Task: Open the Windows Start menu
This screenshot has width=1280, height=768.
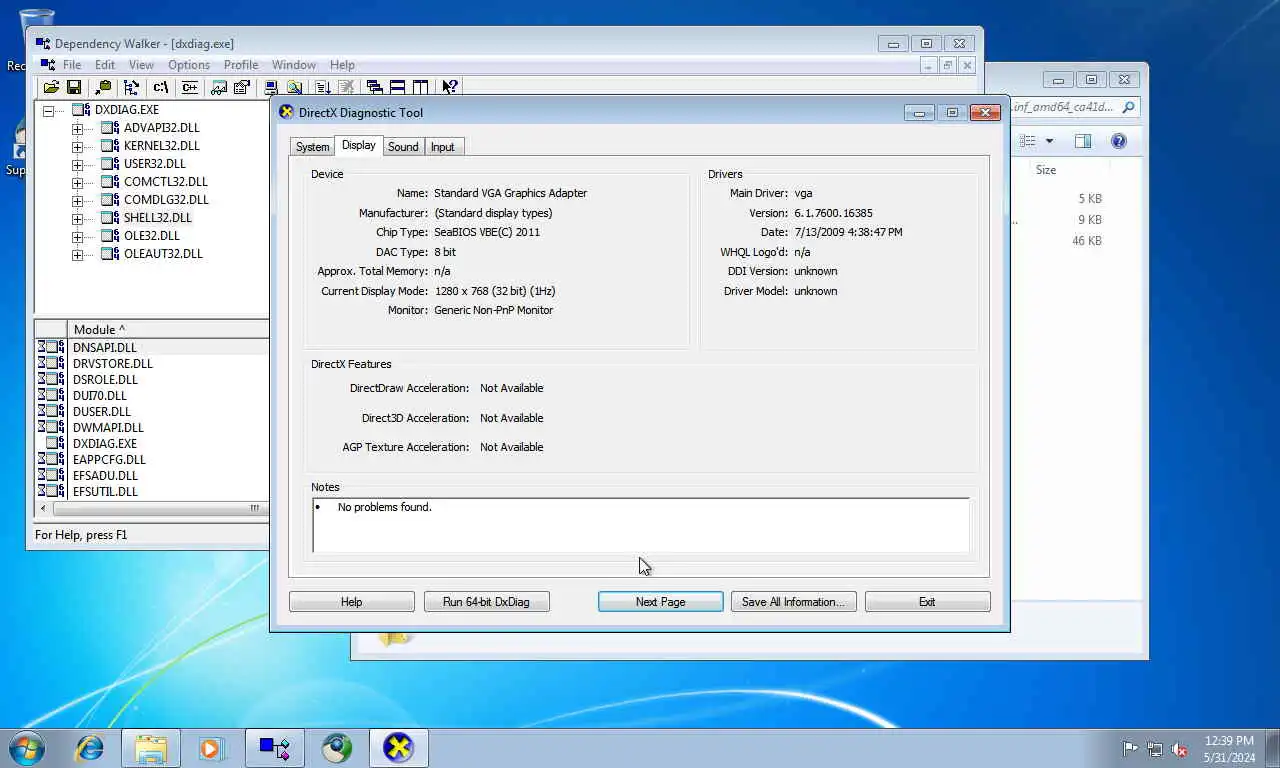Action: point(26,747)
